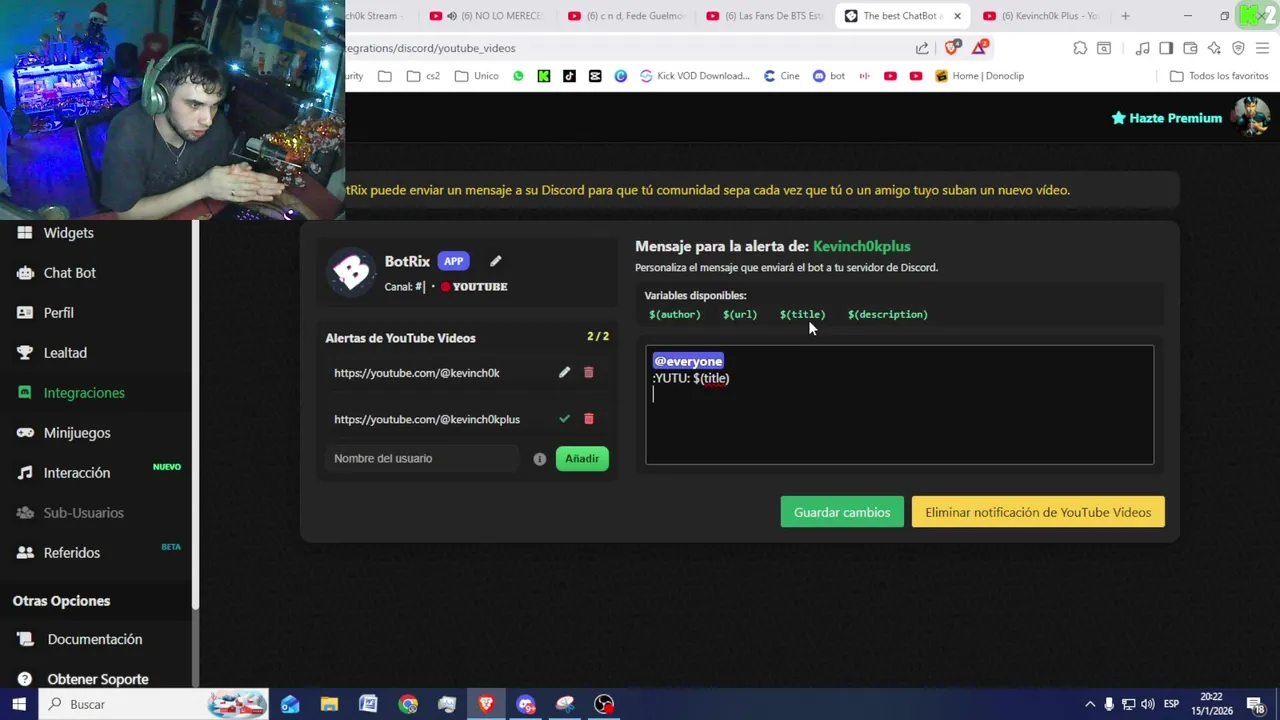
Task: Click the Guardar cambios button
Action: pyautogui.click(x=842, y=512)
